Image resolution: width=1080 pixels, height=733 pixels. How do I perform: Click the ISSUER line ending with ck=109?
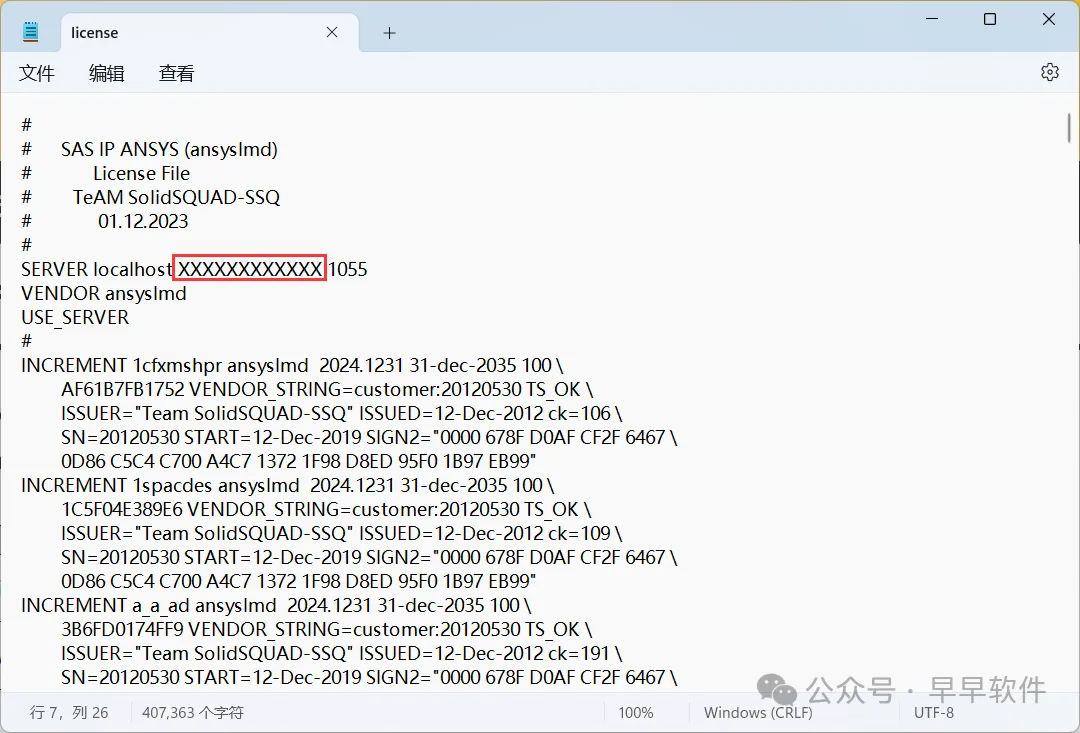click(x=341, y=533)
